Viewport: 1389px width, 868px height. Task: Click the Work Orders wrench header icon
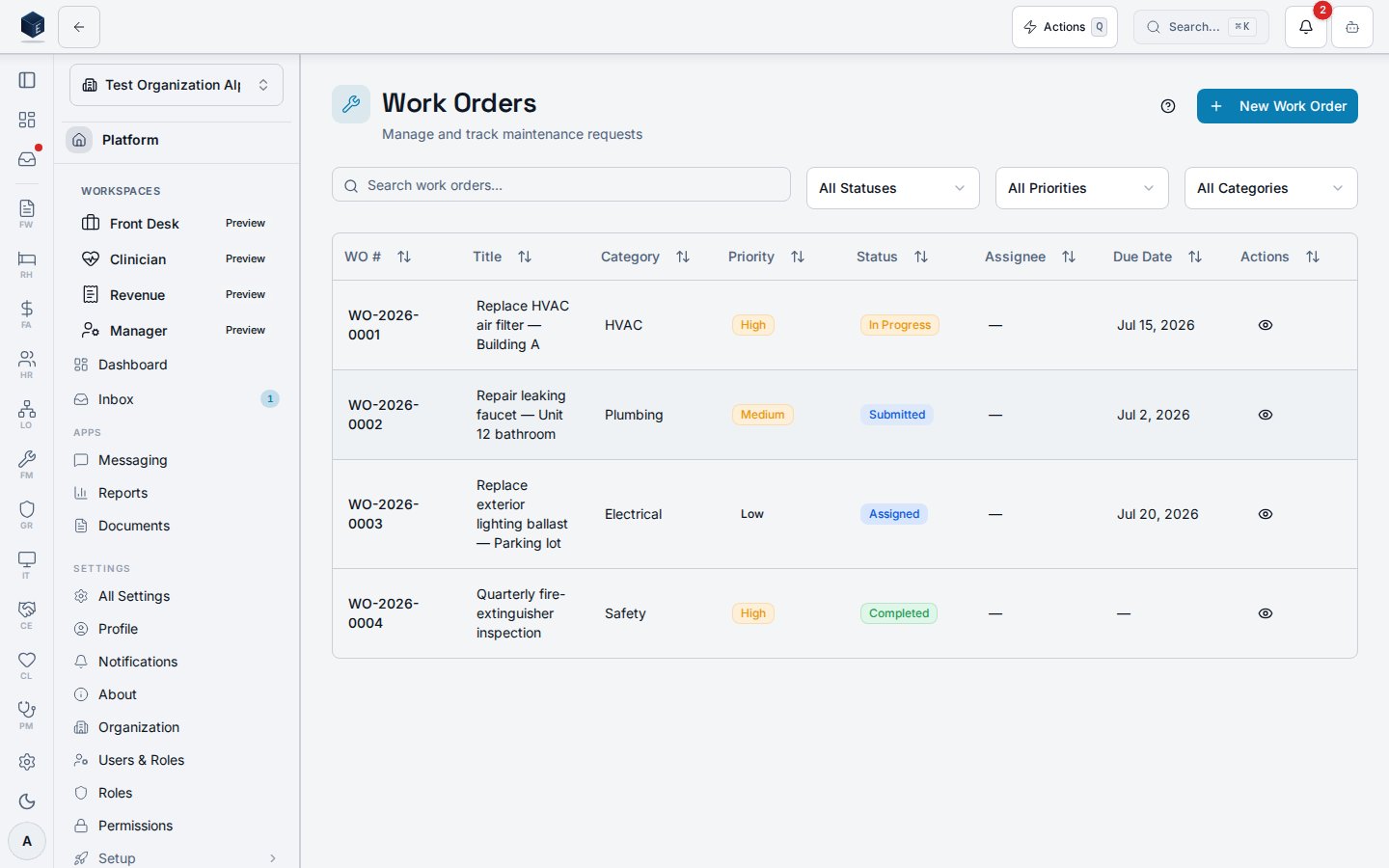[x=351, y=104]
